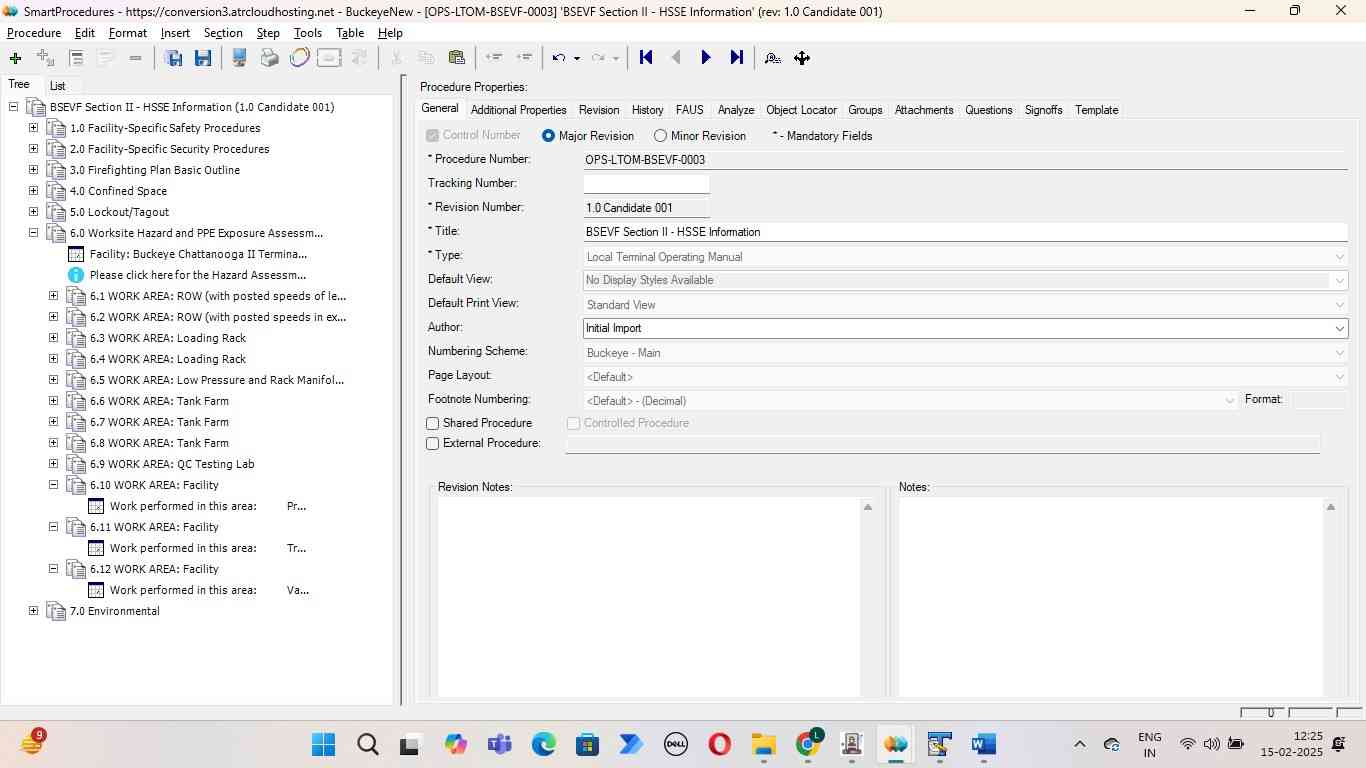Click the list lines icon beside add-substep
1366x768 pixels.
[x=76, y=58]
